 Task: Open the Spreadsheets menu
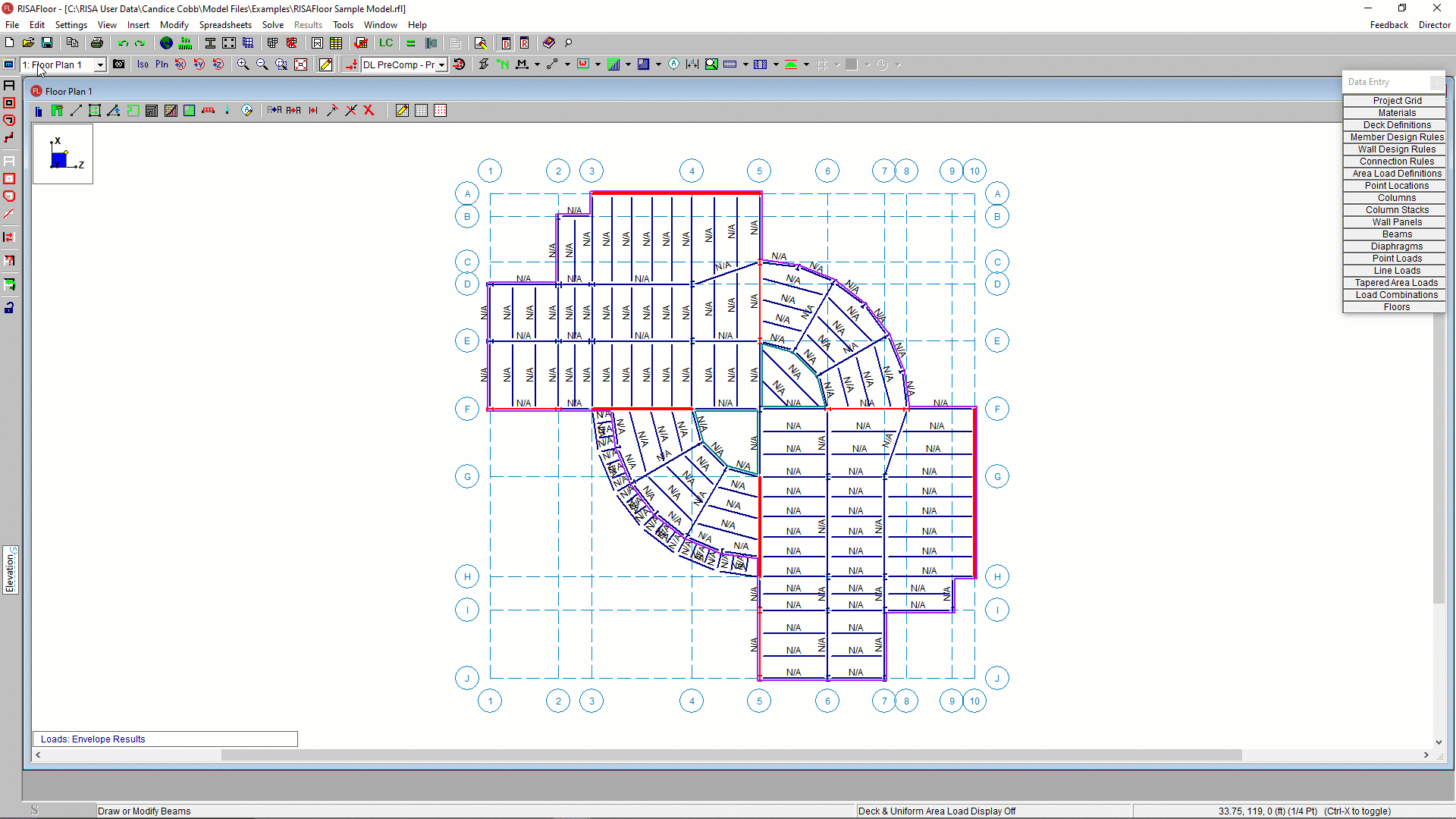224,25
